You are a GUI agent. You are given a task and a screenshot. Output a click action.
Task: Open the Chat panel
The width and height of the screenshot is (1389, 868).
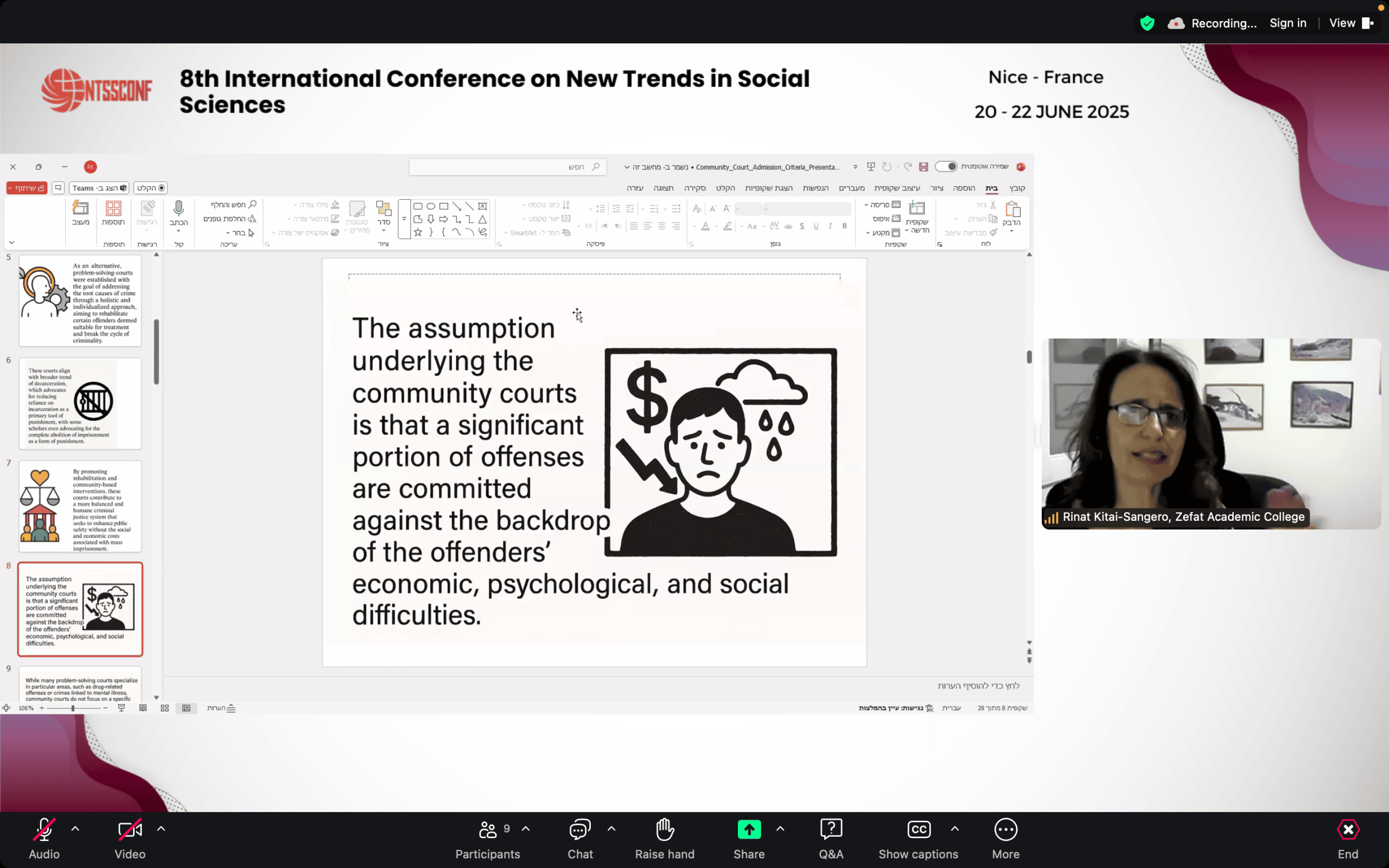(579, 829)
